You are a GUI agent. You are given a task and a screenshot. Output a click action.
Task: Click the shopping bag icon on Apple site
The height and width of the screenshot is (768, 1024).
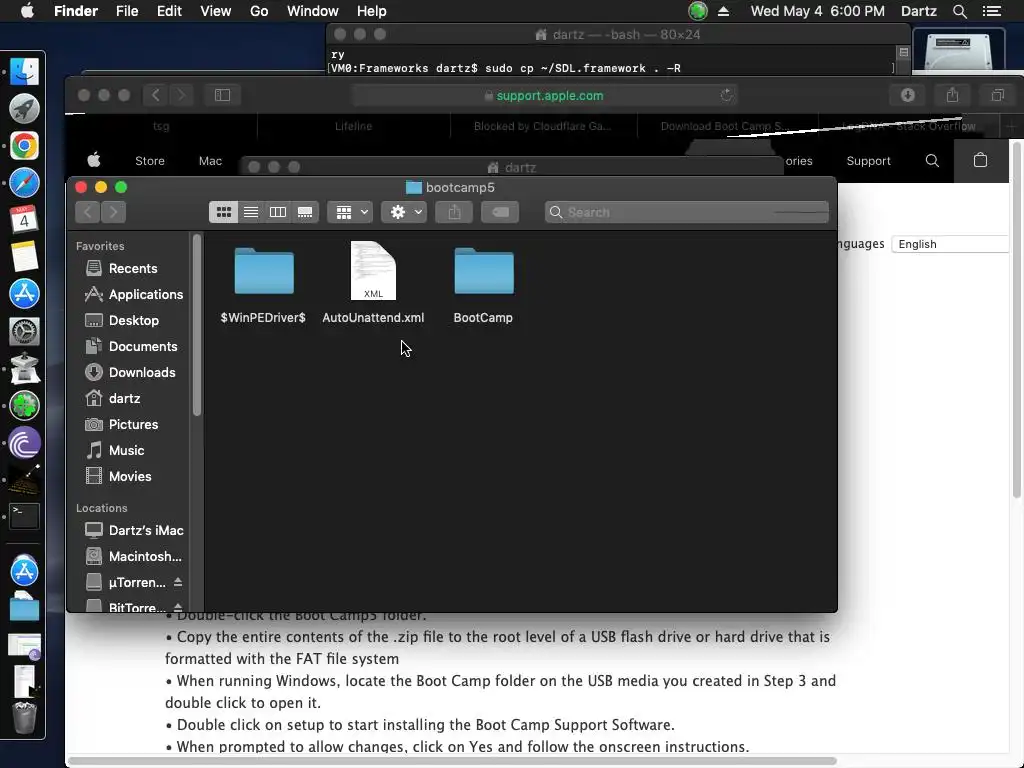pyautogui.click(x=980, y=160)
